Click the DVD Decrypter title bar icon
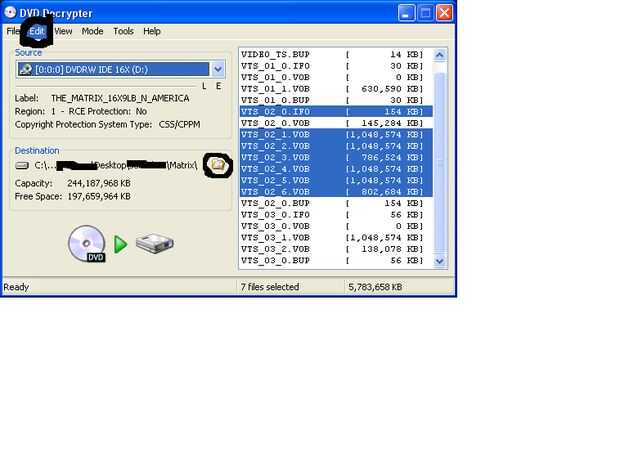Viewport: 620px width, 466px height. coord(10,12)
